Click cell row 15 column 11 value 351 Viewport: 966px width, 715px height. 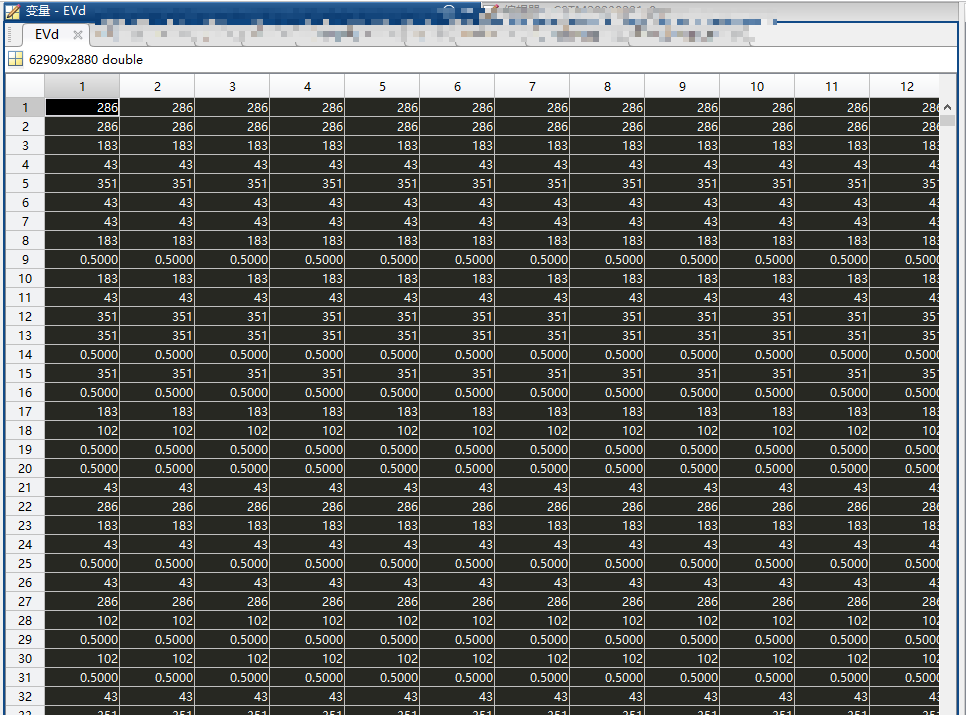pos(832,373)
